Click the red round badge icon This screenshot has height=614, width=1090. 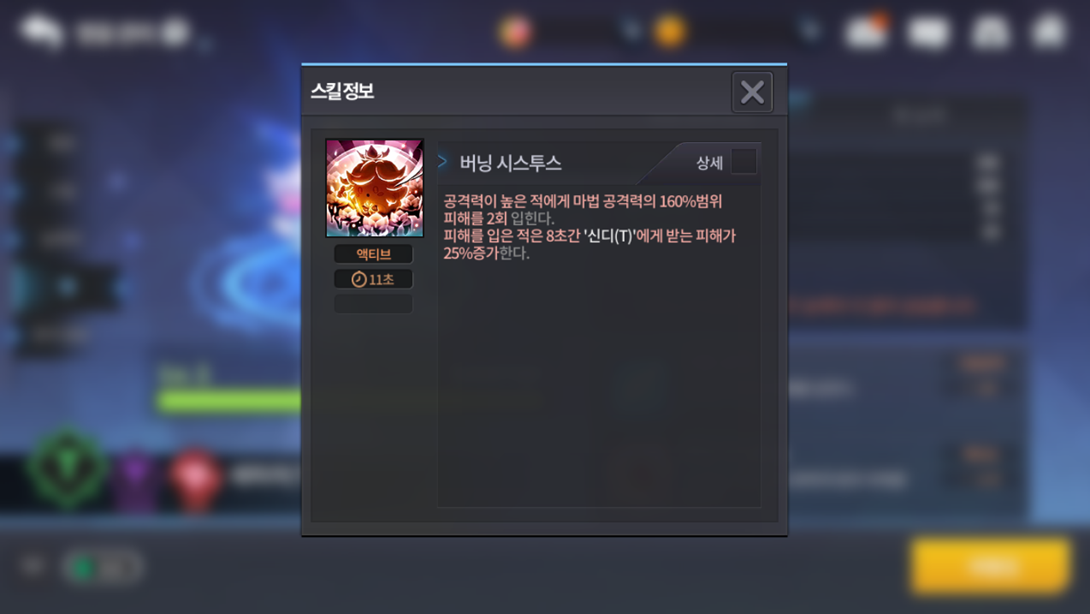(195, 478)
